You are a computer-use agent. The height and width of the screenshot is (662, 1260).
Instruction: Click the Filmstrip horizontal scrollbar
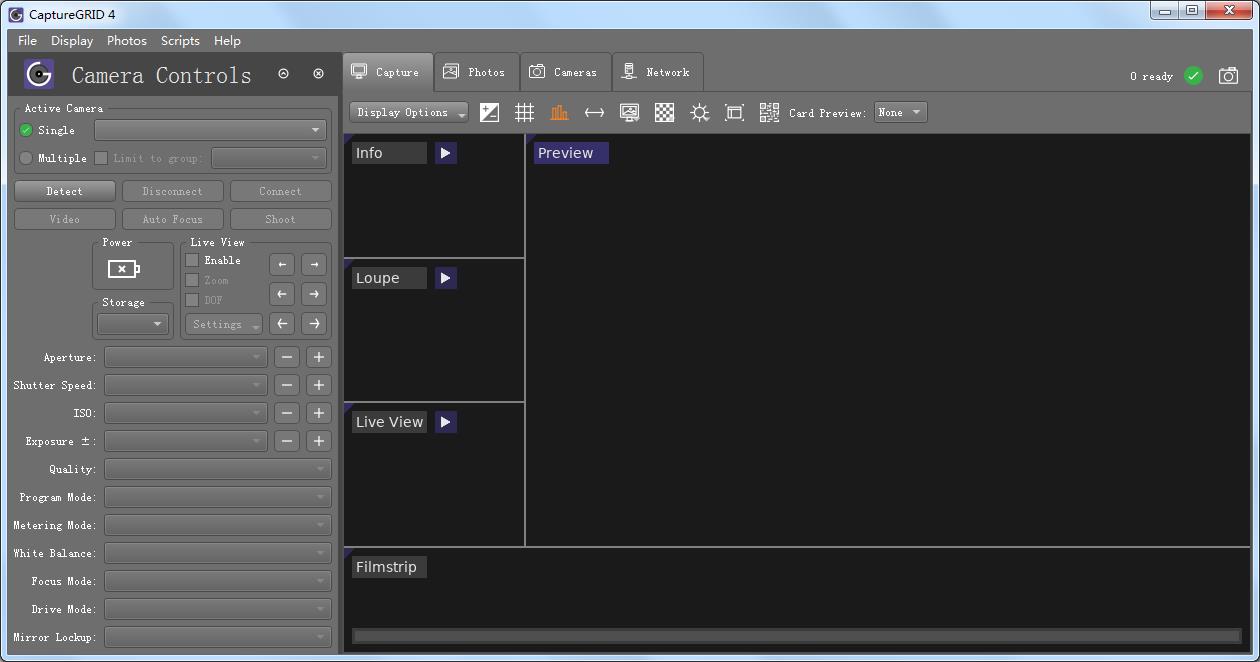point(797,636)
